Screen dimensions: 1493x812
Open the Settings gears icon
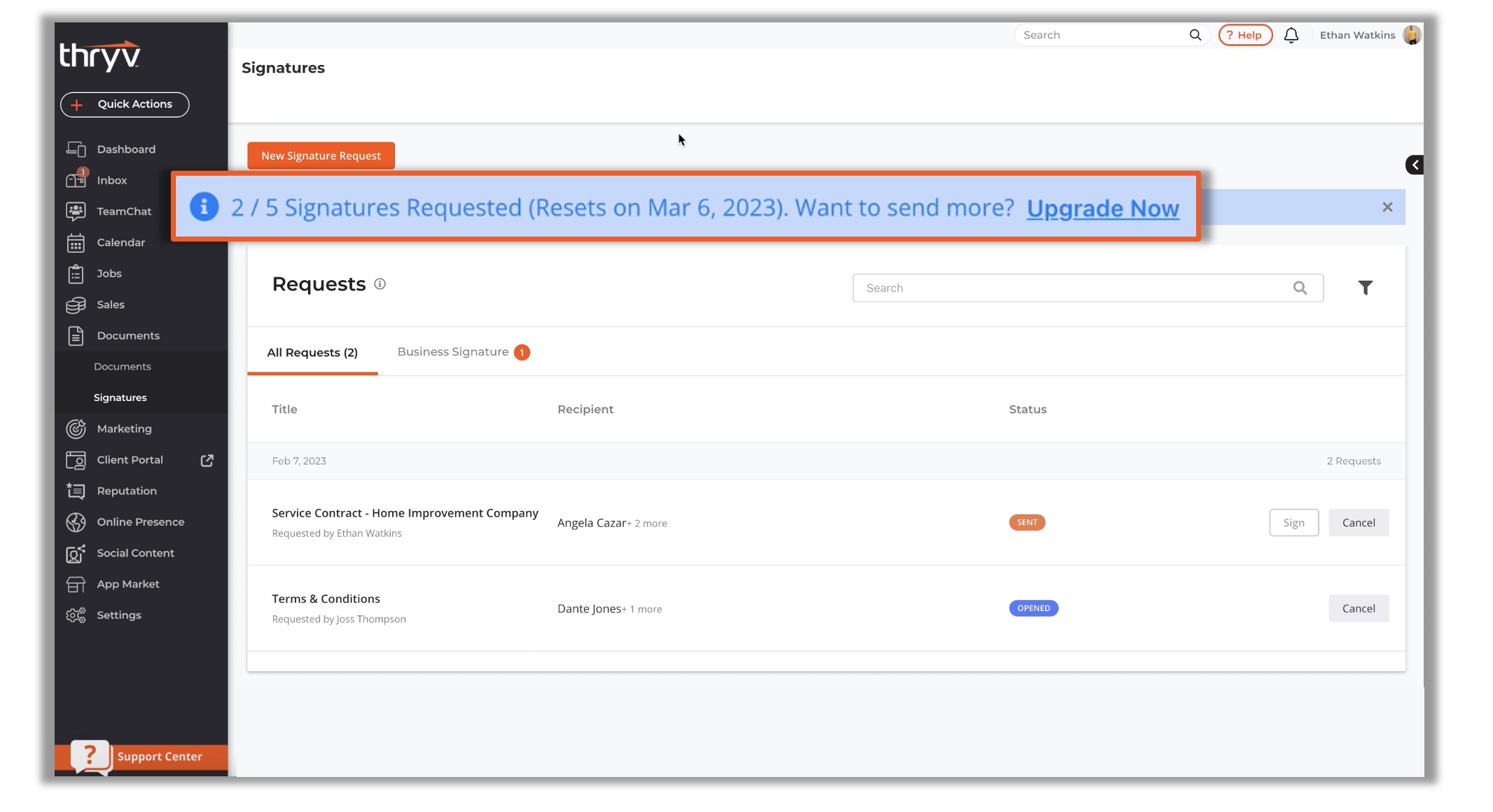(76, 615)
